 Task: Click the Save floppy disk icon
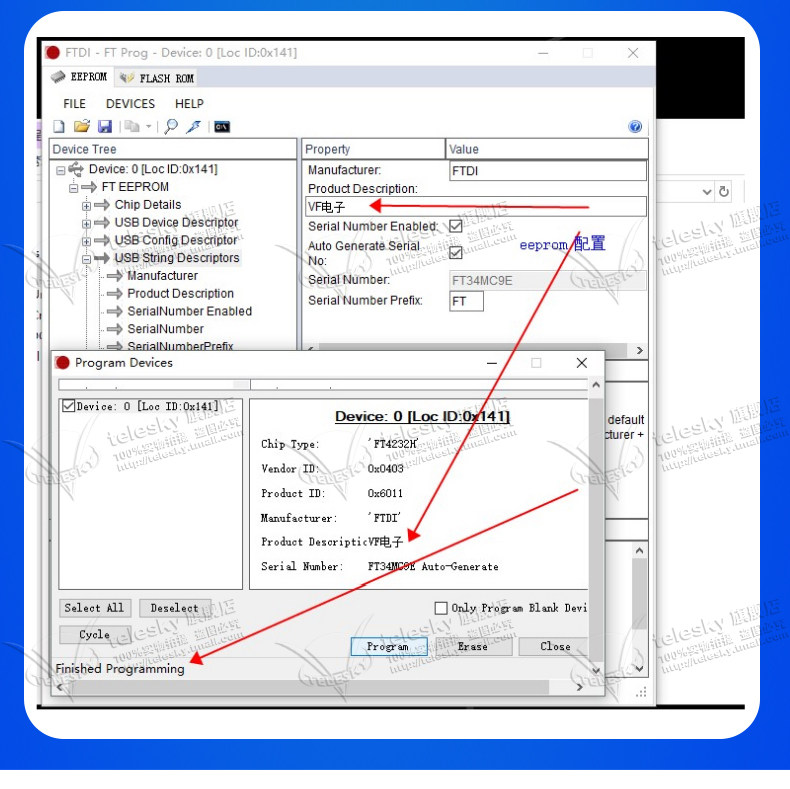[x=105, y=126]
